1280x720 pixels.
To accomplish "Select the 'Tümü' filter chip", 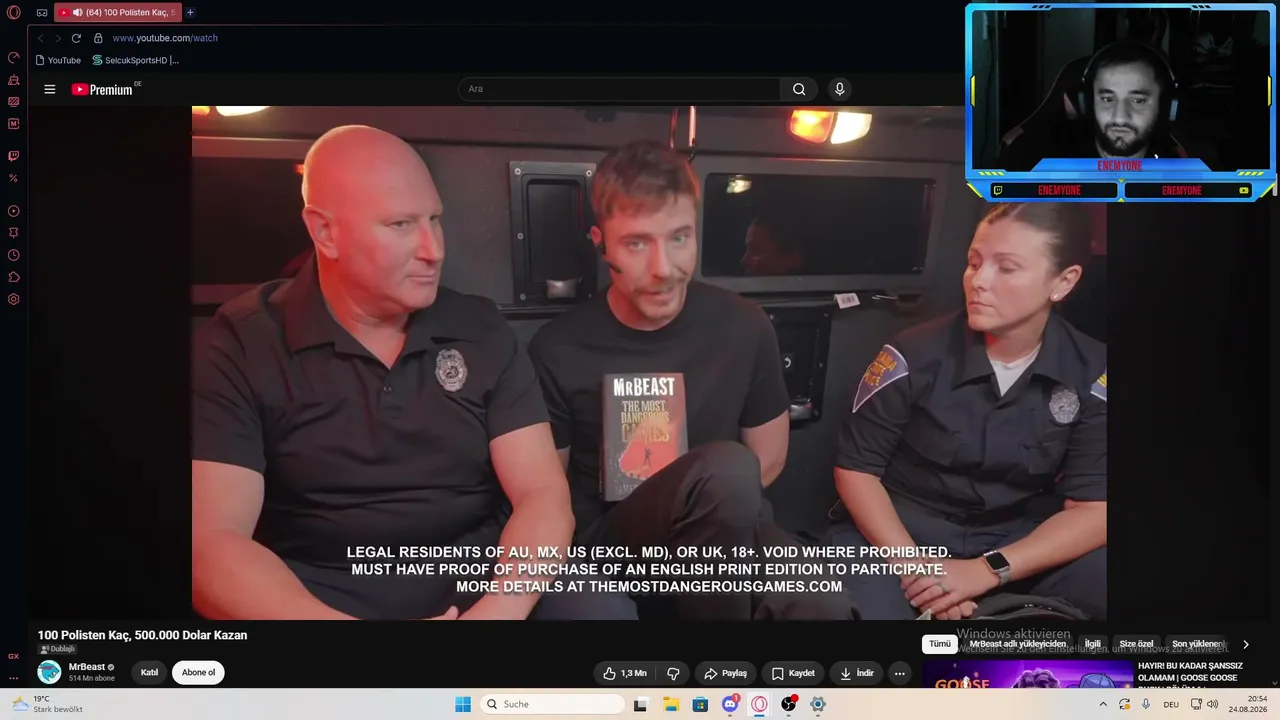I will (940, 644).
